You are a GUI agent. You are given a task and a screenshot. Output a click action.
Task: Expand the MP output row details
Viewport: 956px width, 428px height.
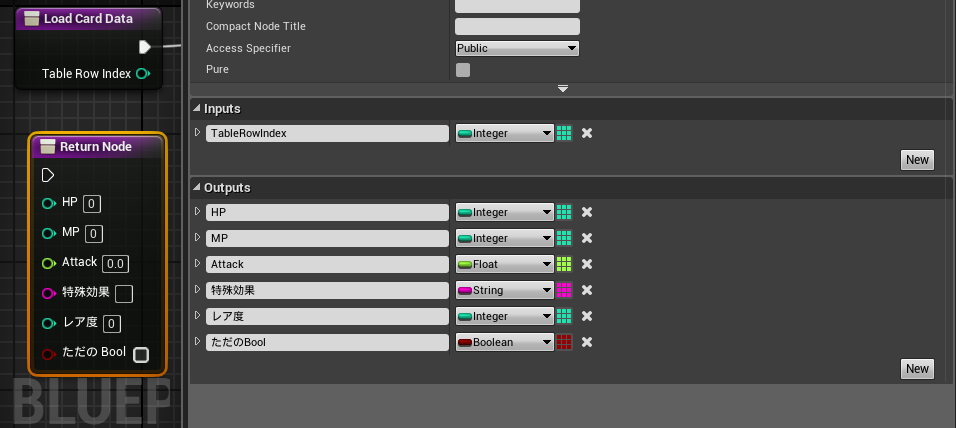tap(197, 237)
